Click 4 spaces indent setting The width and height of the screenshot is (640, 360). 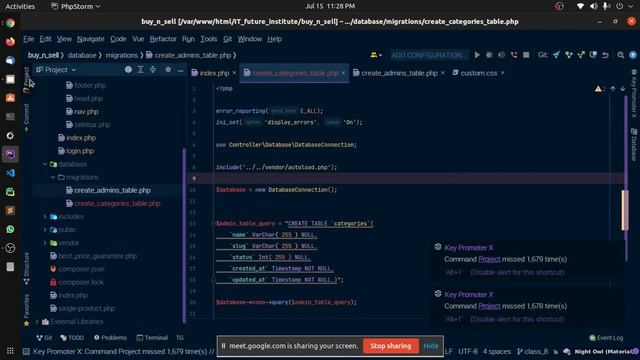click(x=497, y=351)
